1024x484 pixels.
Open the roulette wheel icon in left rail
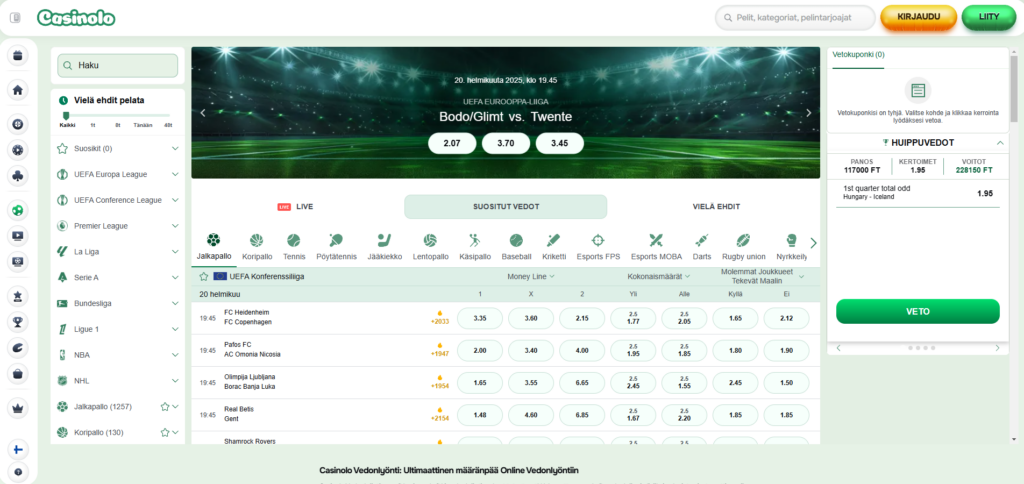tap(18, 123)
